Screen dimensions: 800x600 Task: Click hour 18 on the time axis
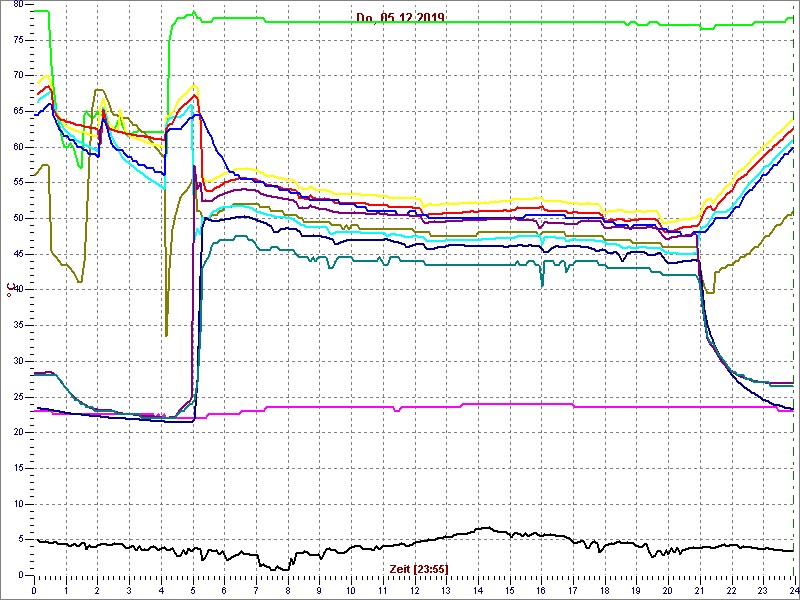(604, 591)
